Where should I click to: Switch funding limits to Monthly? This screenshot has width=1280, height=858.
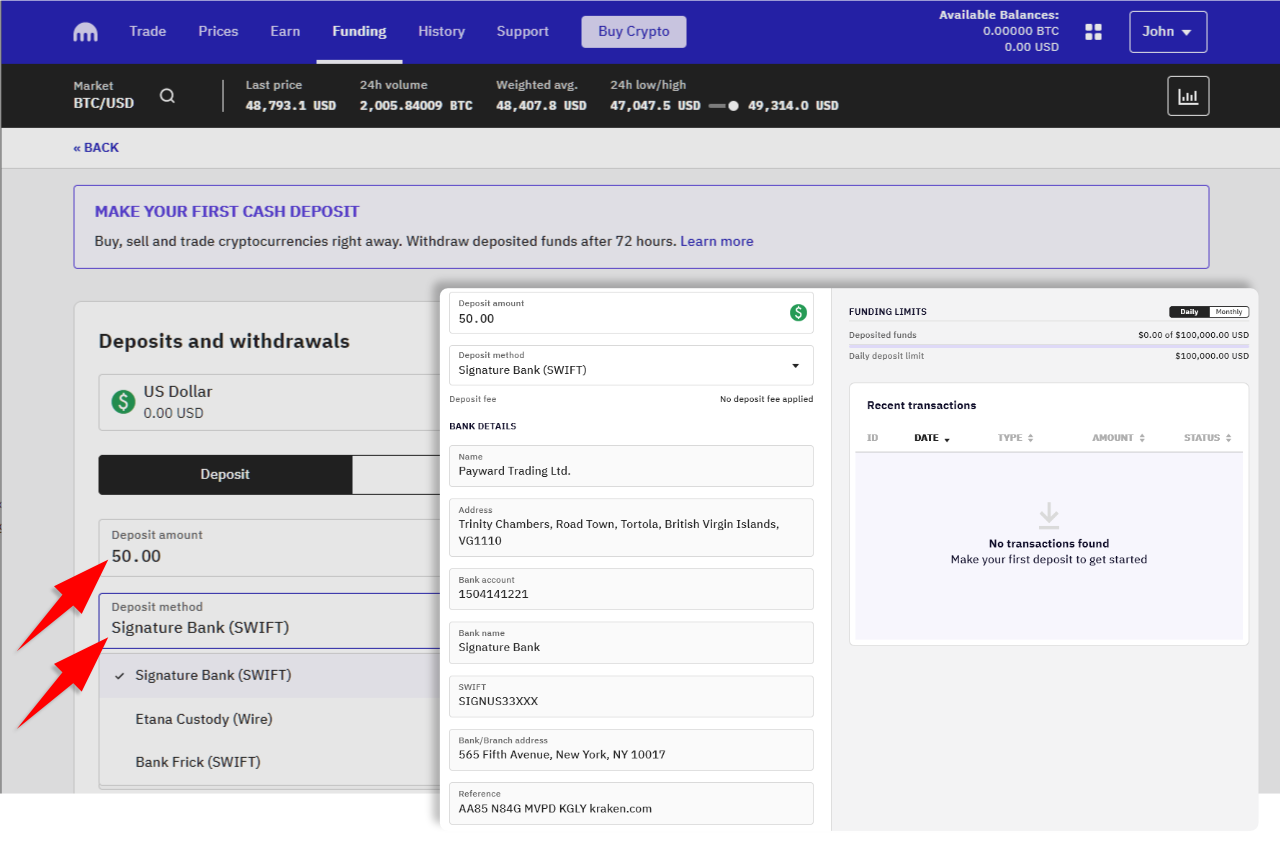tap(1229, 312)
